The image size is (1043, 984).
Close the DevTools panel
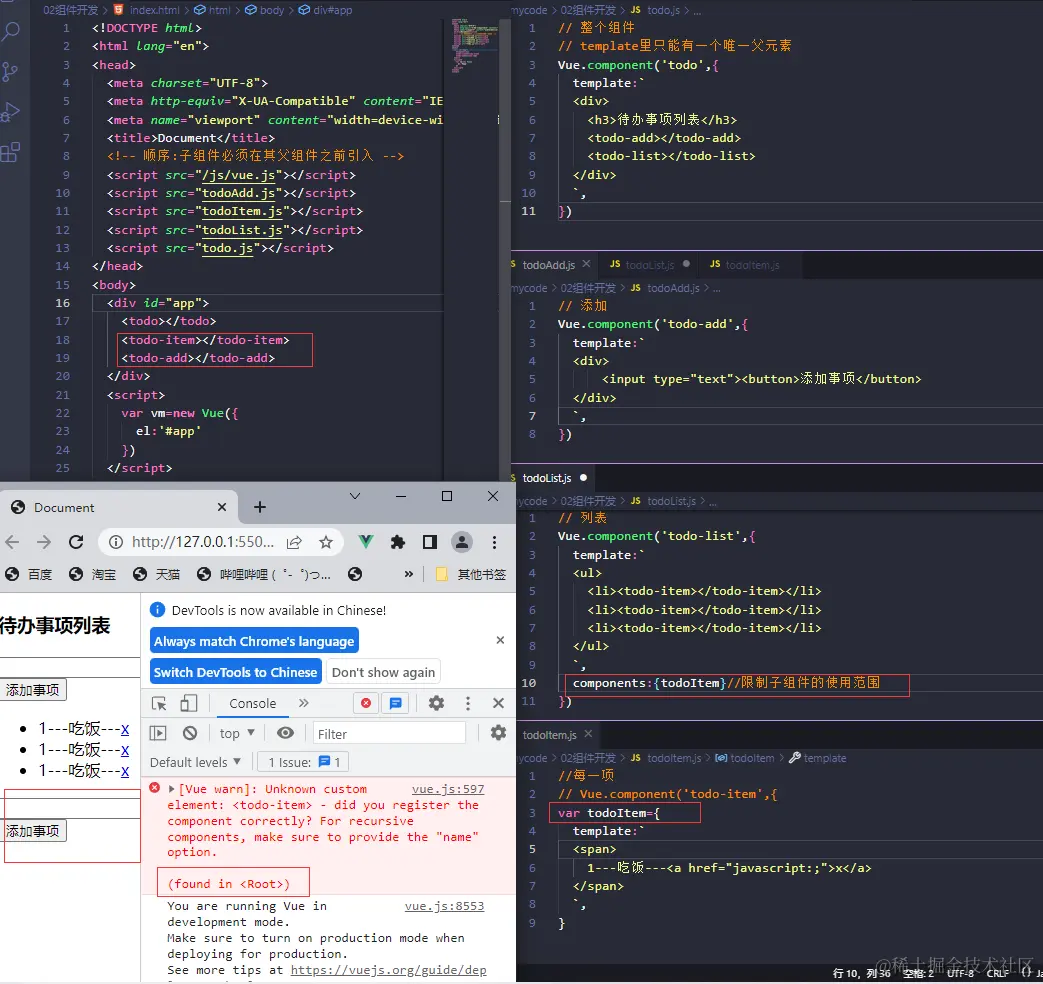point(498,703)
